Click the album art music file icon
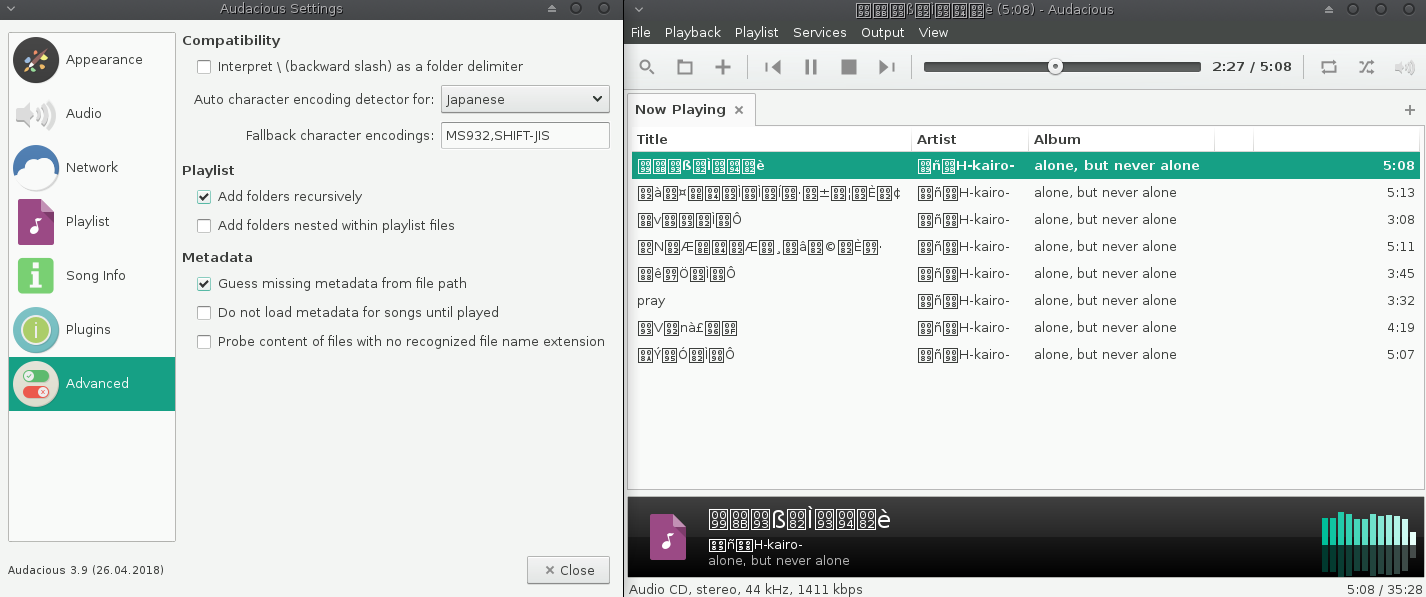The image size is (1426, 597). coord(668,537)
